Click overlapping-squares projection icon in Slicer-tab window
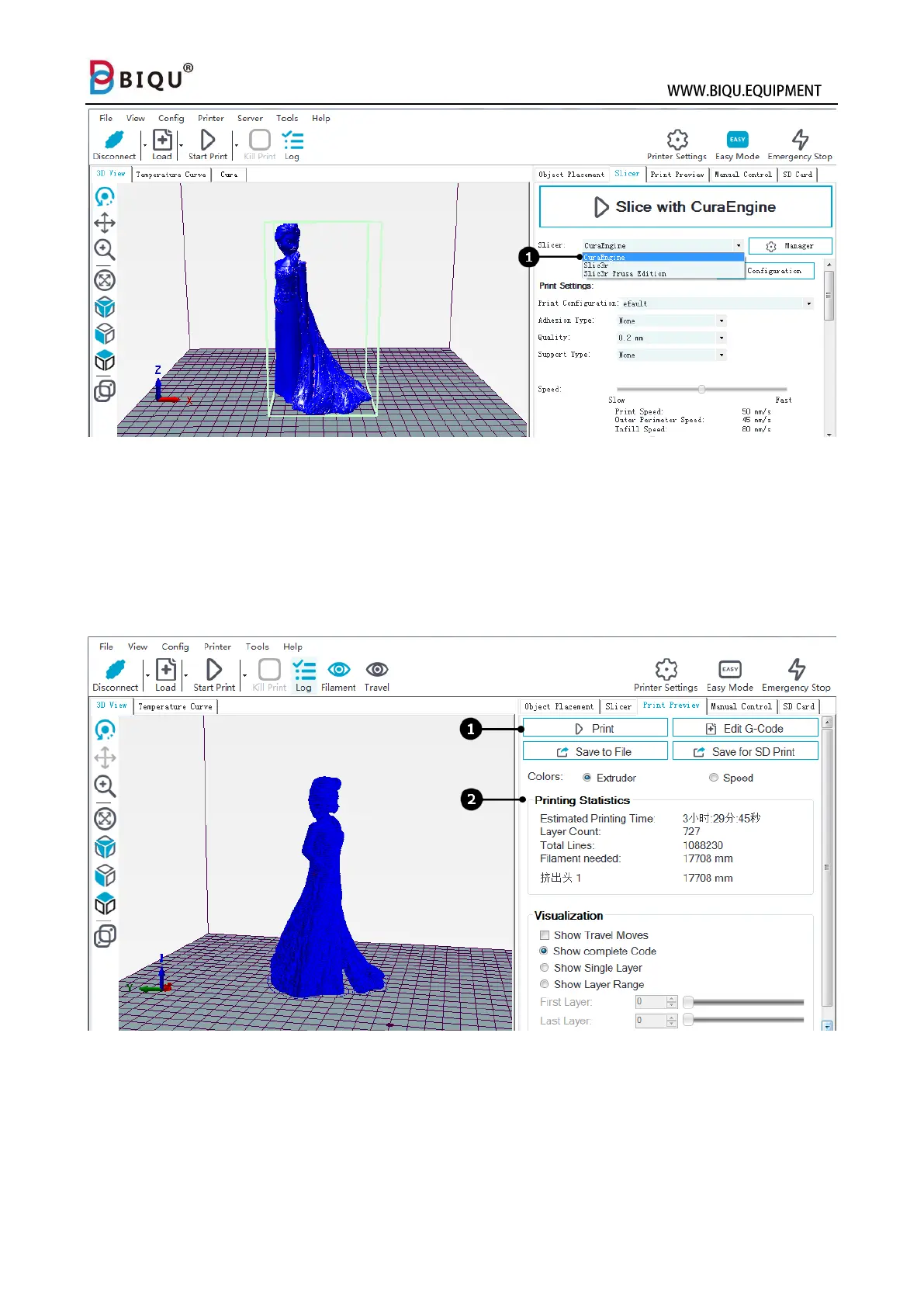The height and width of the screenshot is (1307, 924). tap(105, 390)
